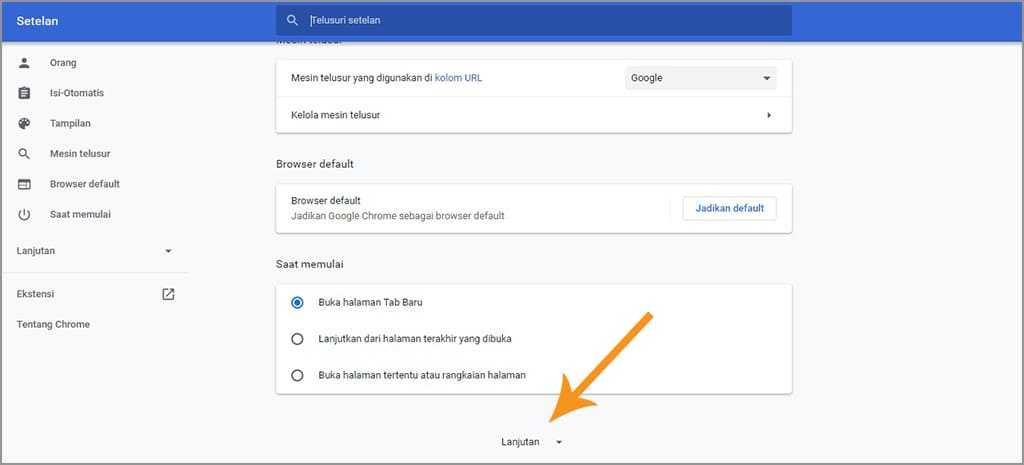1024x465 pixels.
Task: Click the Tampilan palette icon
Action: tap(25, 123)
